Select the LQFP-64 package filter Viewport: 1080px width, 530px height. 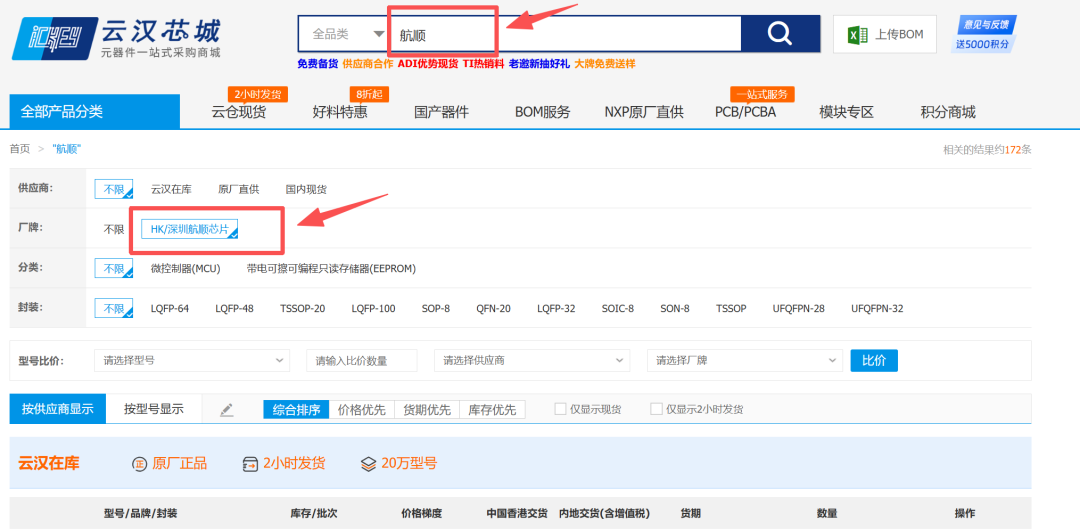click(x=170, y=309)
